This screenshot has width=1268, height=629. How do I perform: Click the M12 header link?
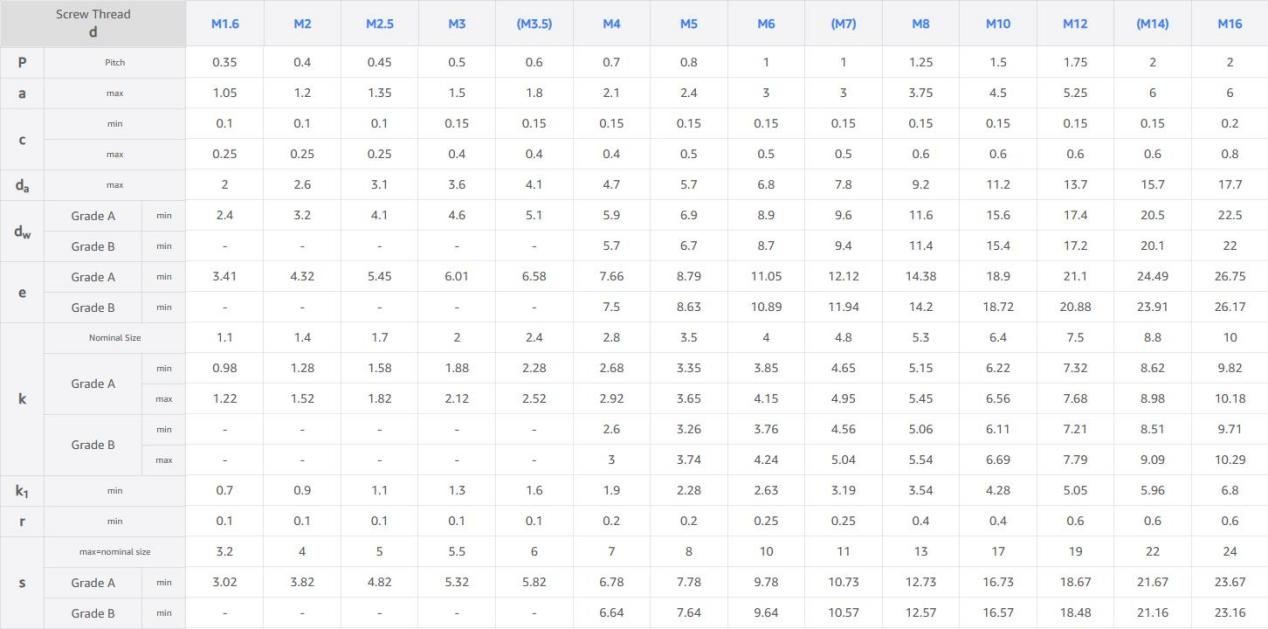tap(1075, 24)
